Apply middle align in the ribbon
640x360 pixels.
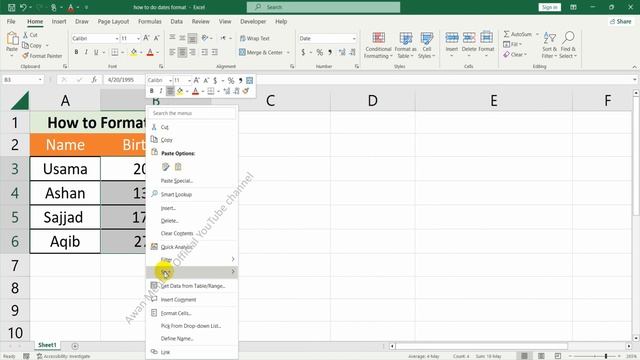(x=182, y=38)
